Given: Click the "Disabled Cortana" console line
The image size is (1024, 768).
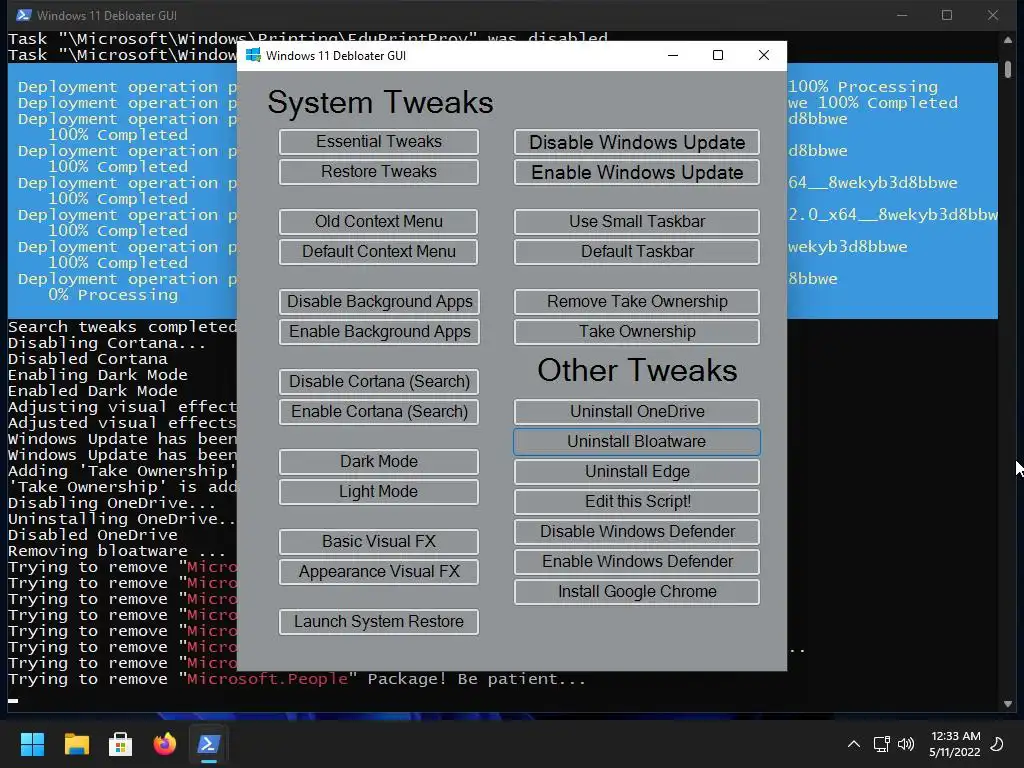Looking at the screenshot, I should (88, 359).
